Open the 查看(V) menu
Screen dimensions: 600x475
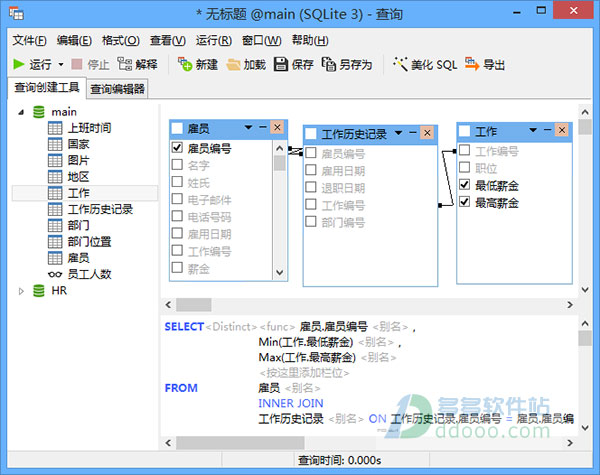tap(168, 40)
